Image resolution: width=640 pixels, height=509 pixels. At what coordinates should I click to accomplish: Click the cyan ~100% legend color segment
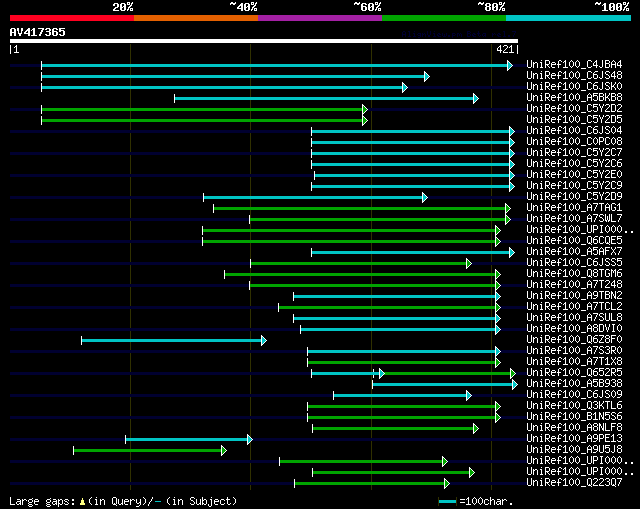pos(569,18)
